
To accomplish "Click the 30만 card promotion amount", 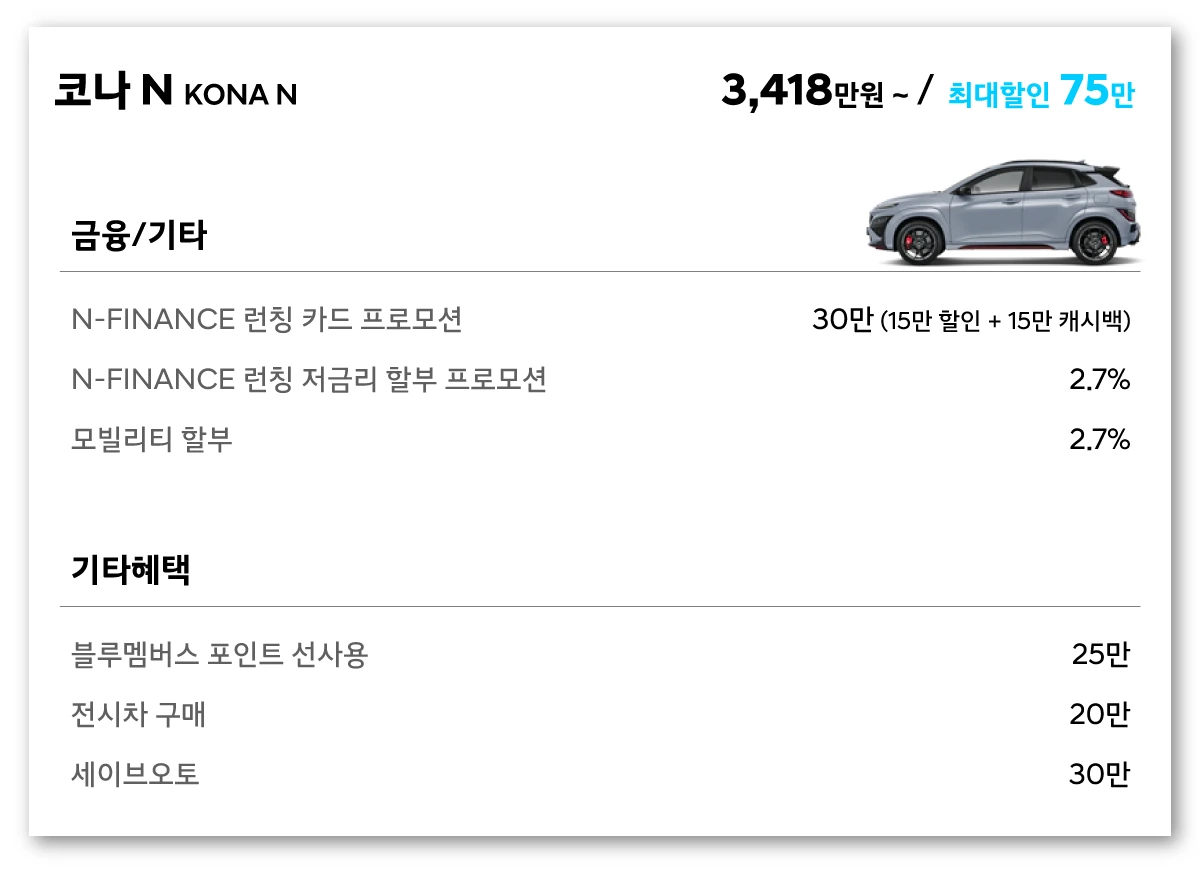I will coord(842,320).
